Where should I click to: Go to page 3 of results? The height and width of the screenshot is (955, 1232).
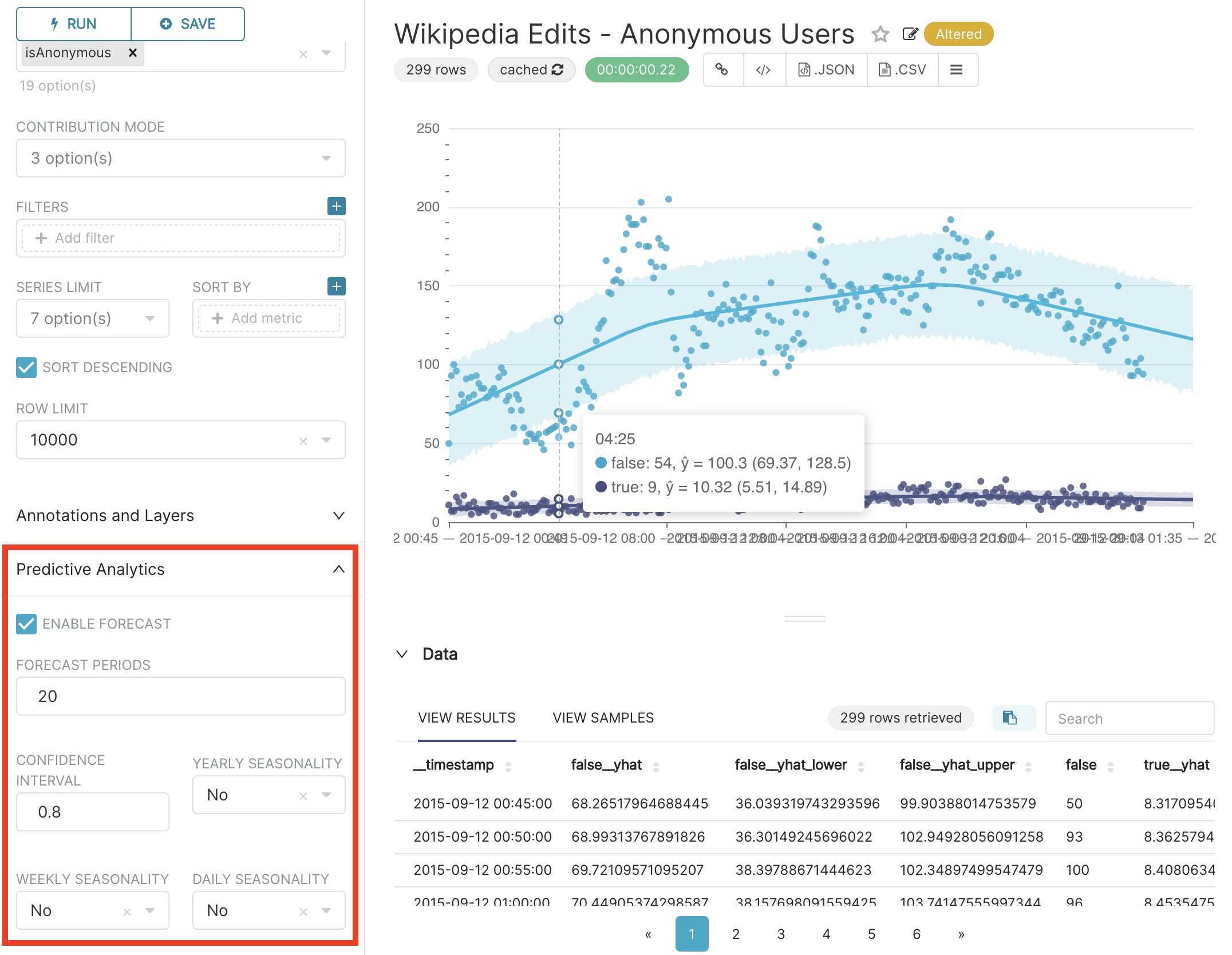coord(781,934)
